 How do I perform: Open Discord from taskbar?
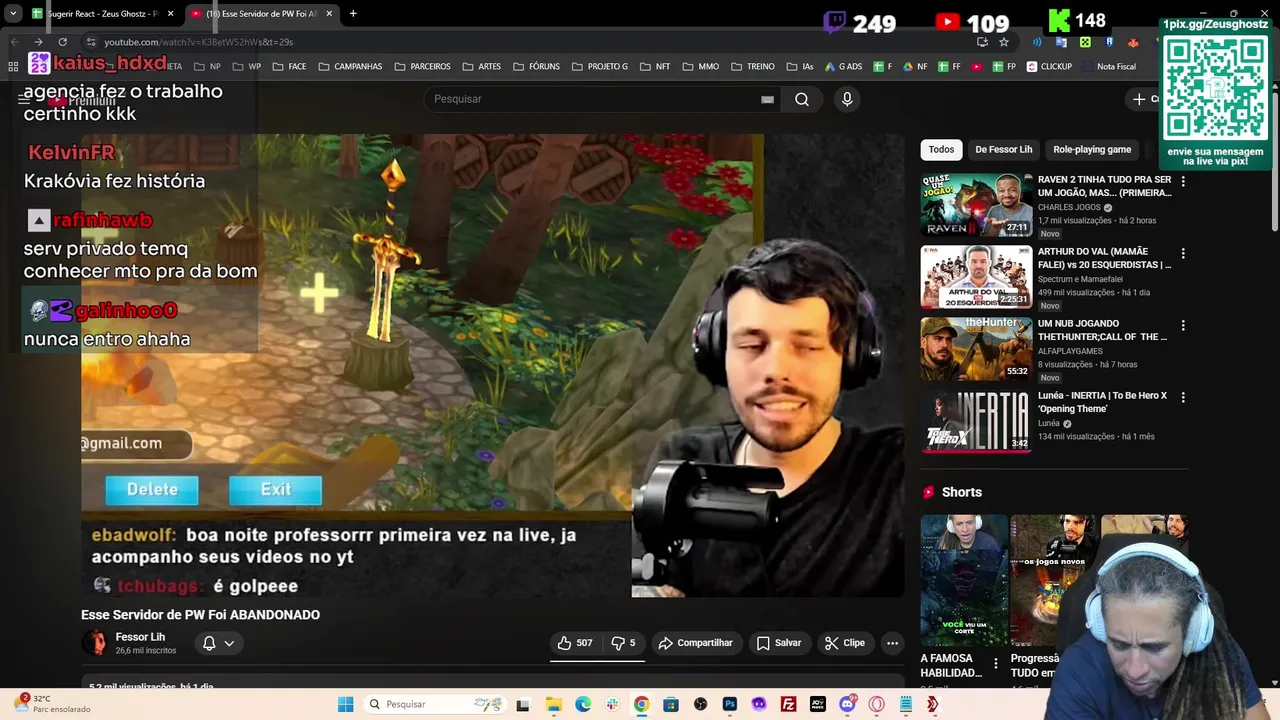coord(847,704)
